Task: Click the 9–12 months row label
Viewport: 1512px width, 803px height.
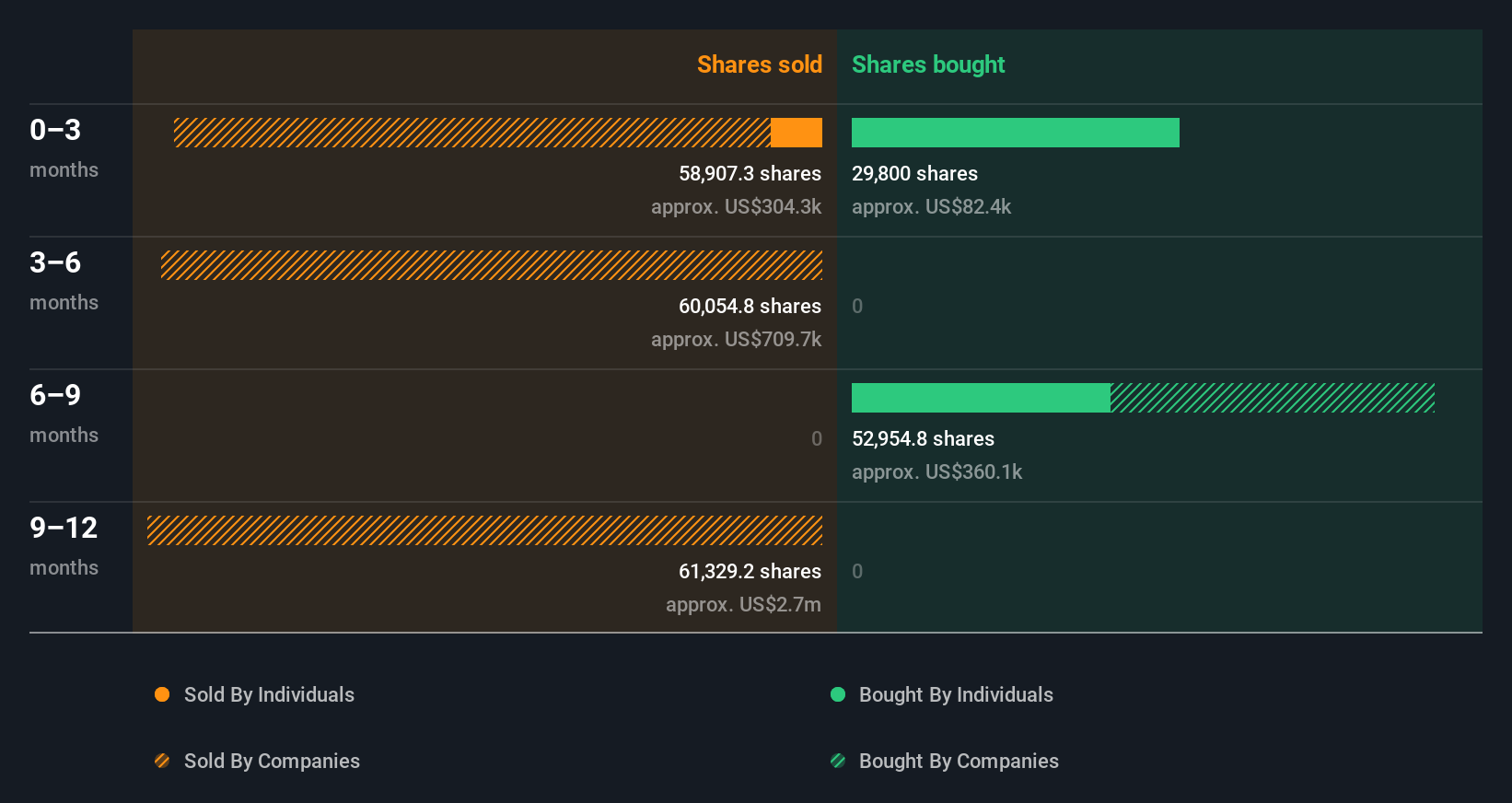Action: (64, 546)
